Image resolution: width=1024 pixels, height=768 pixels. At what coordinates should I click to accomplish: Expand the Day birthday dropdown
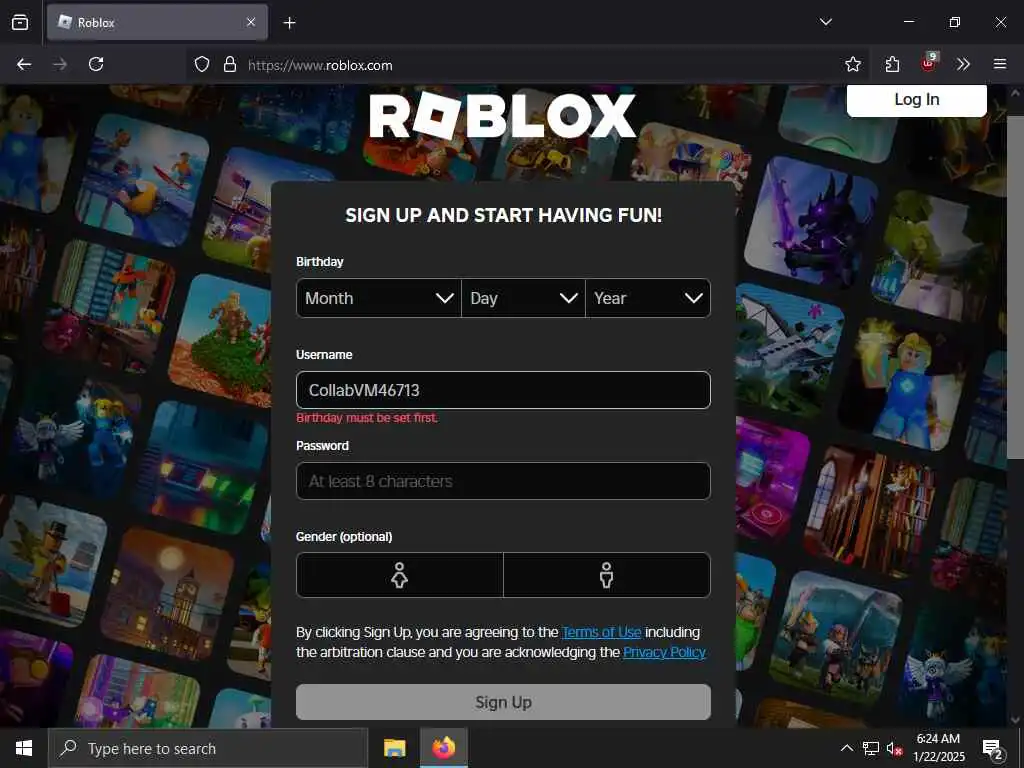pos(523,298)
